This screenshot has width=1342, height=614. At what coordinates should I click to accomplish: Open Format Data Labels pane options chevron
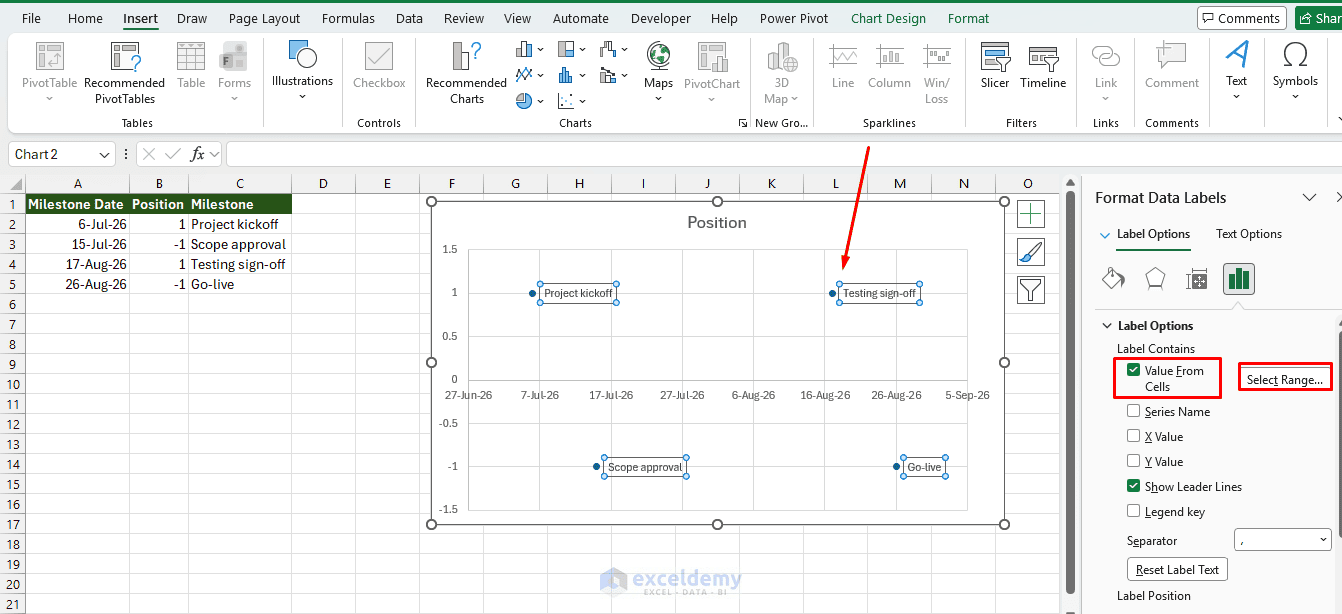tap(1309, 197)
